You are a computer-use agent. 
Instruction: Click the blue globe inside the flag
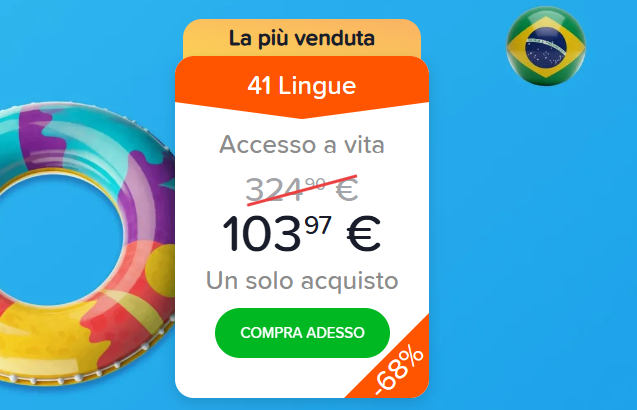point(546,47)
